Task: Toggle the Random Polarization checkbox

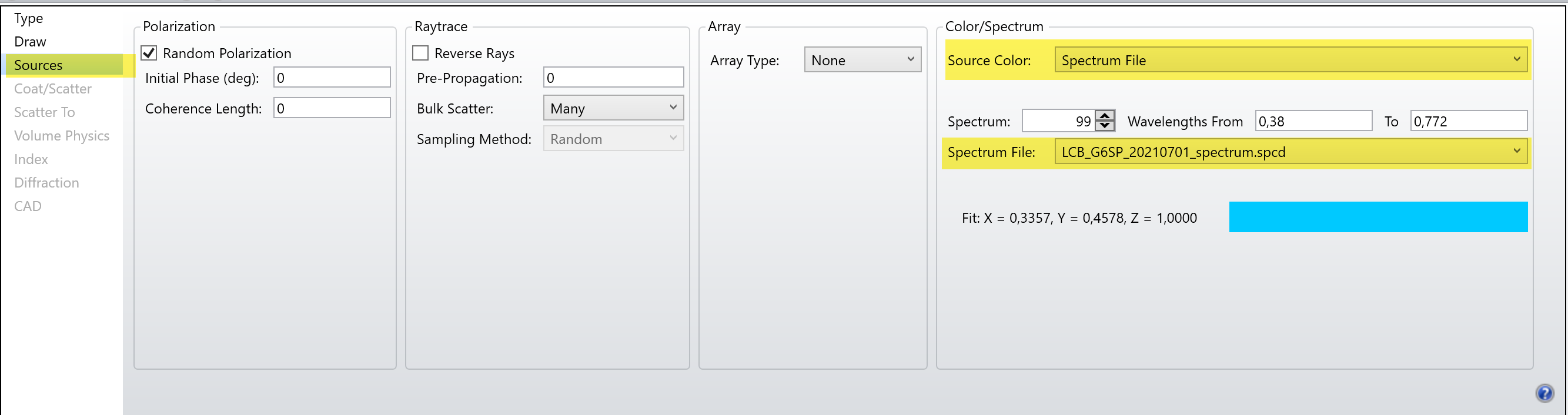Action: tap(149, 53)
